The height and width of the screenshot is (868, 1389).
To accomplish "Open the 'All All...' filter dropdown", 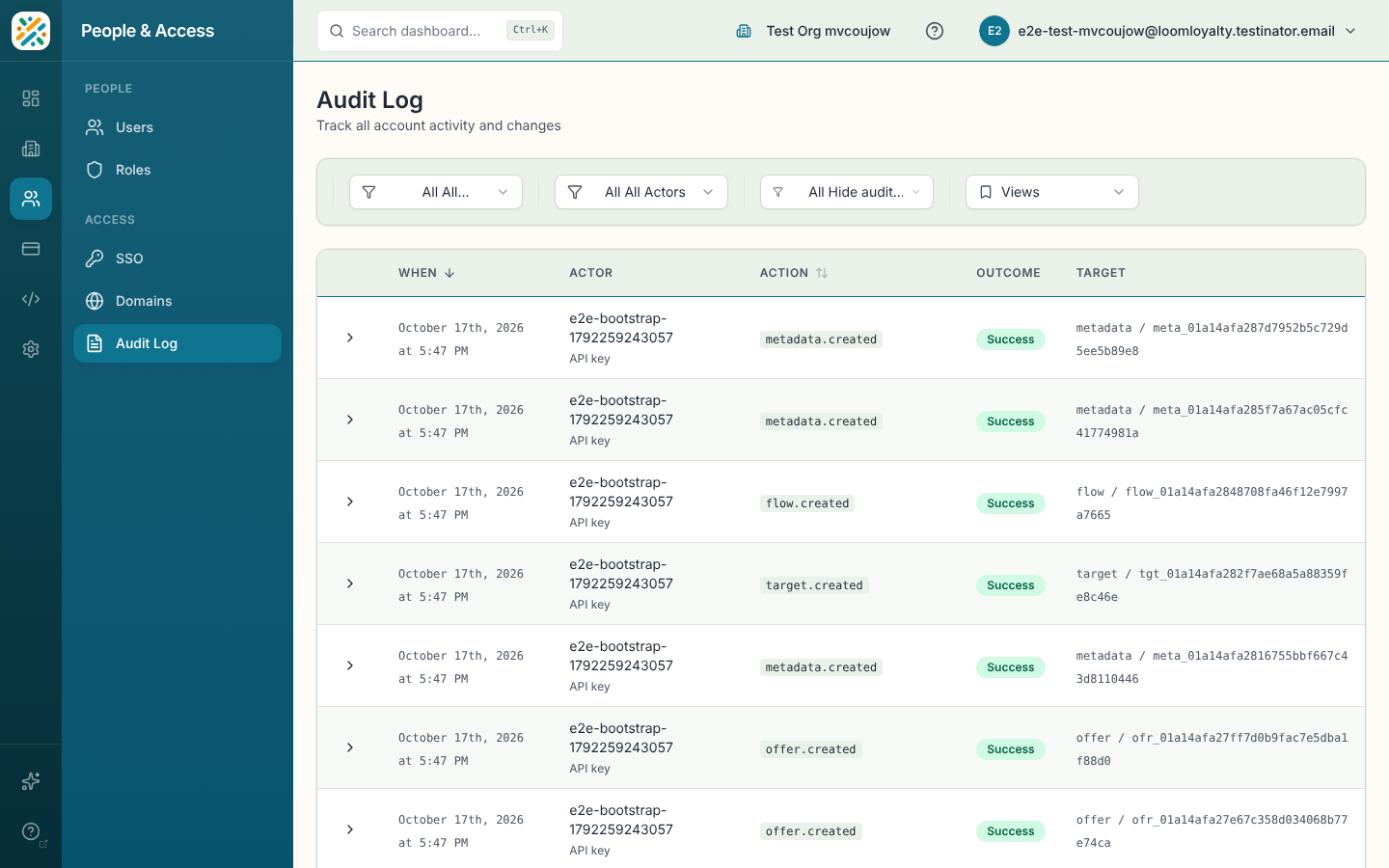I will point(436,192).
